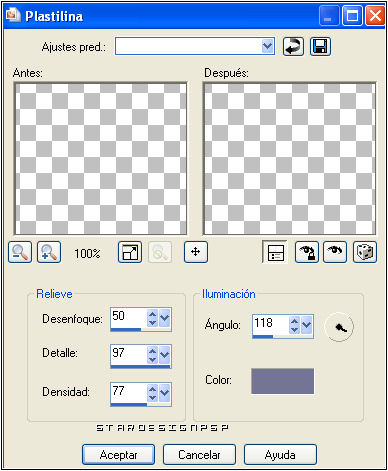
Task: Zoom in the preview with plus magnifier
Action: click(49, 252)
